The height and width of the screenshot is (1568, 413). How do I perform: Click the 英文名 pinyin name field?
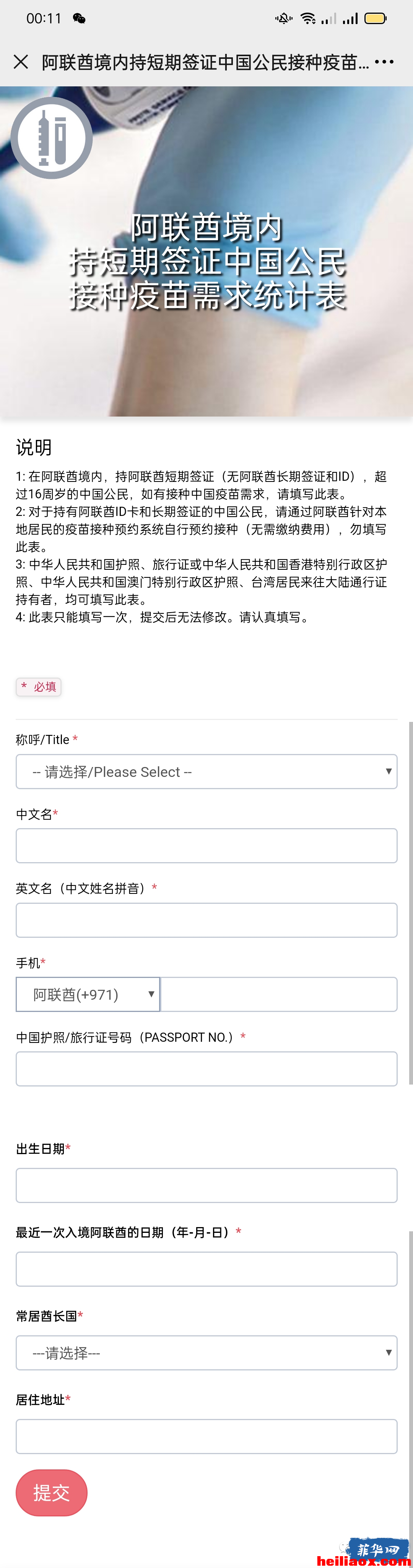click(206, 920)
